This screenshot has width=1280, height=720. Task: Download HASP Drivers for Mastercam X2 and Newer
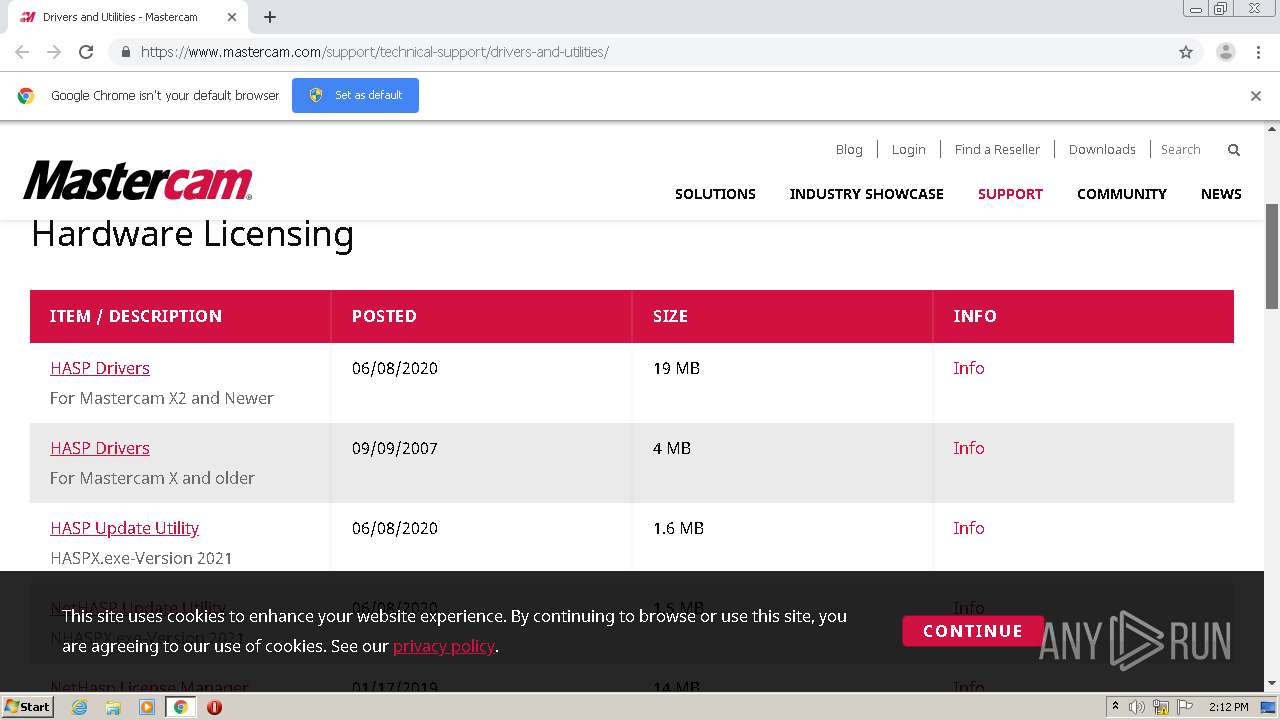coord(100,368)
